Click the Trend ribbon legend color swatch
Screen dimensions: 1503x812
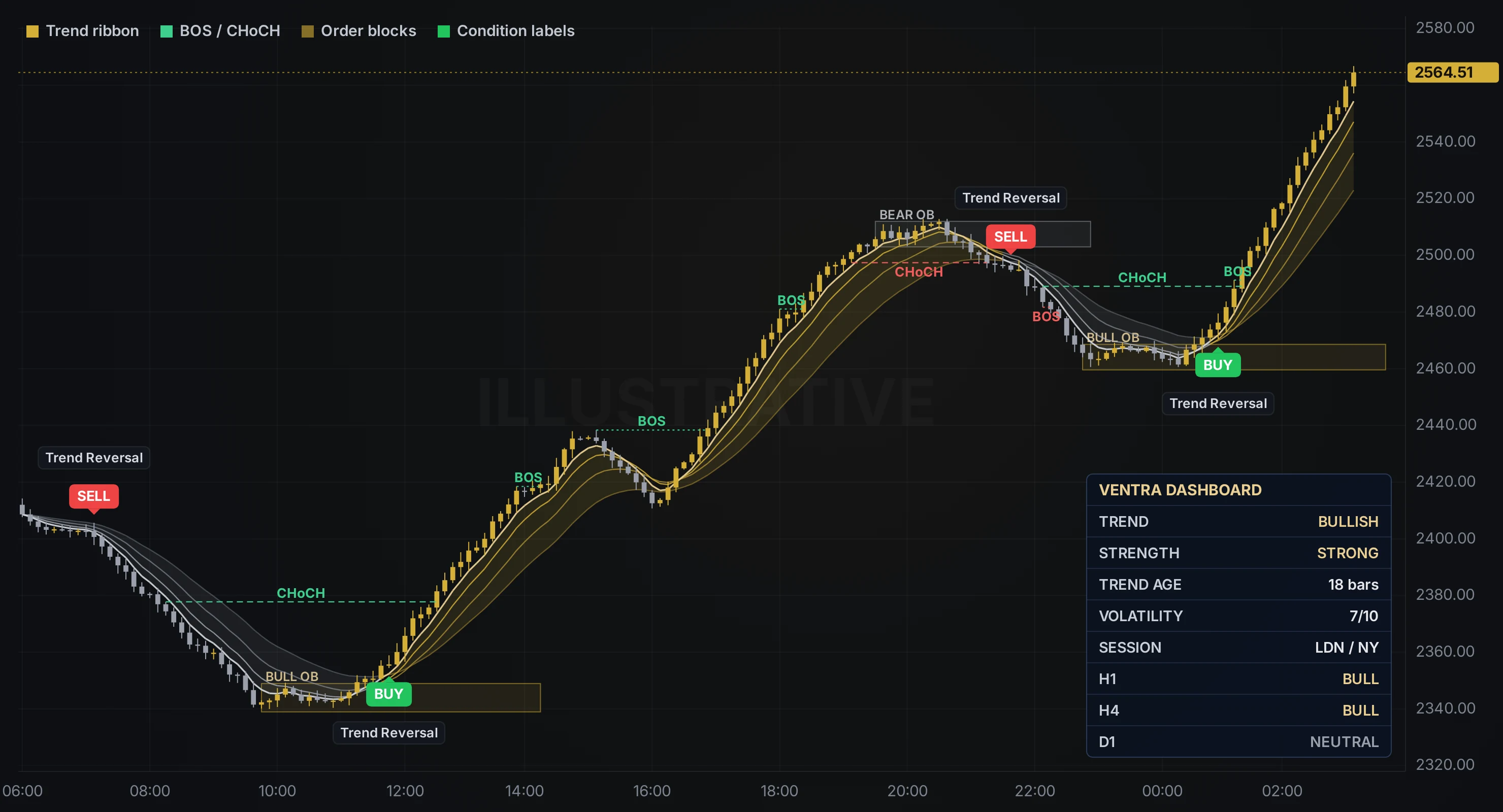(x=32, y=31)
